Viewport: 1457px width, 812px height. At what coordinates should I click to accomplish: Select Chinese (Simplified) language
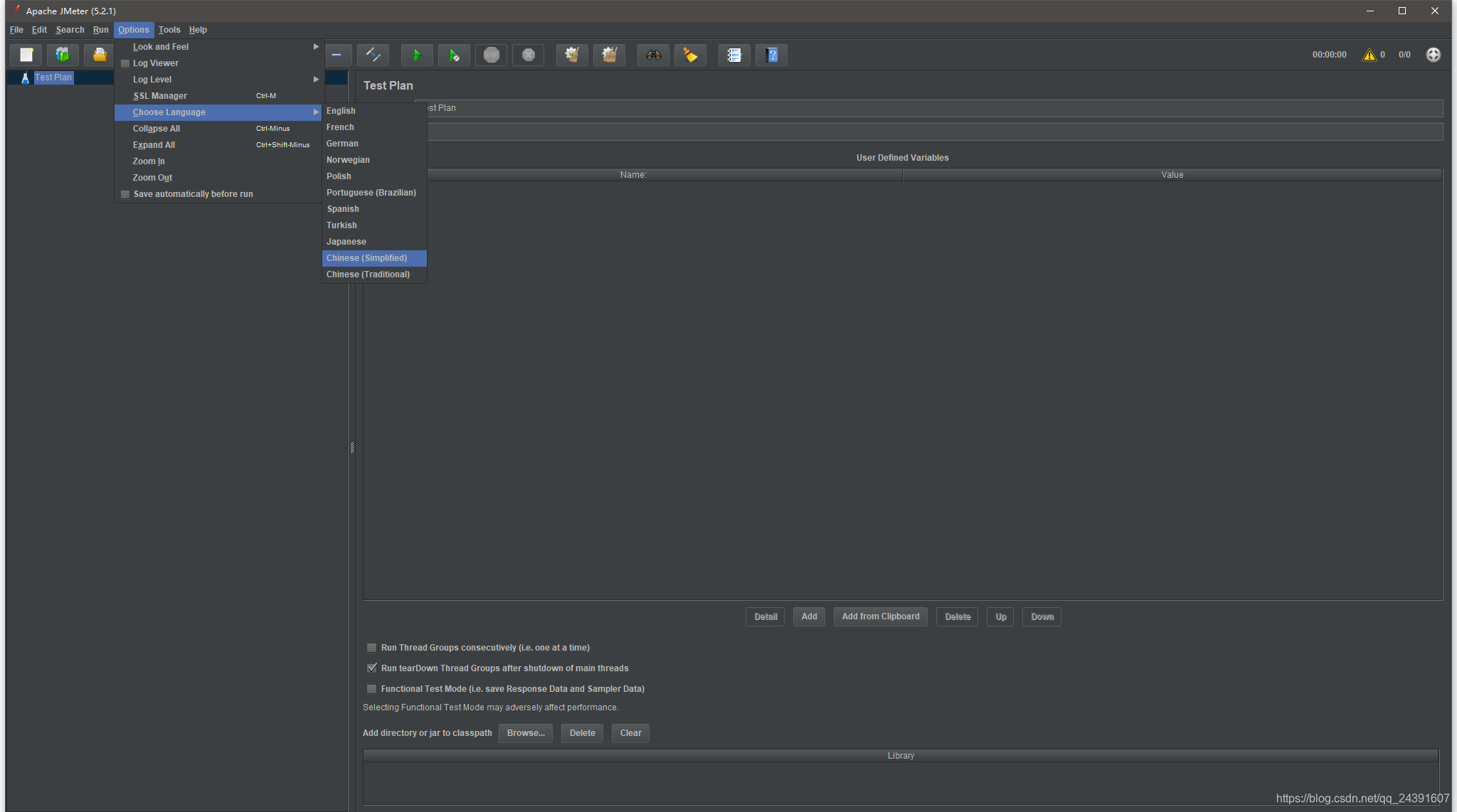pyautogui.click(x=367, y=258)
